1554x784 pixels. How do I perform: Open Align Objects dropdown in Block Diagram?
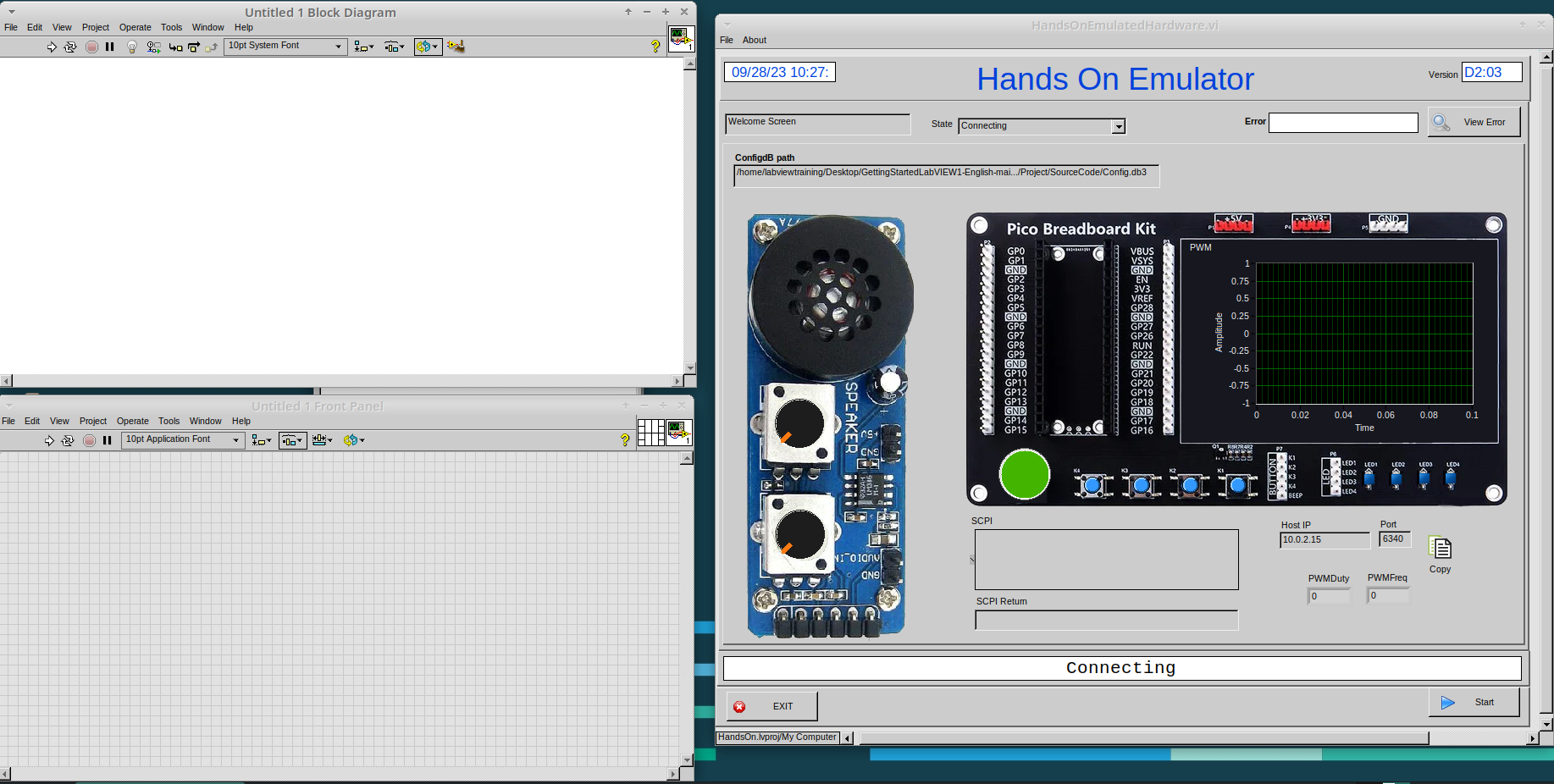(364, 47)
